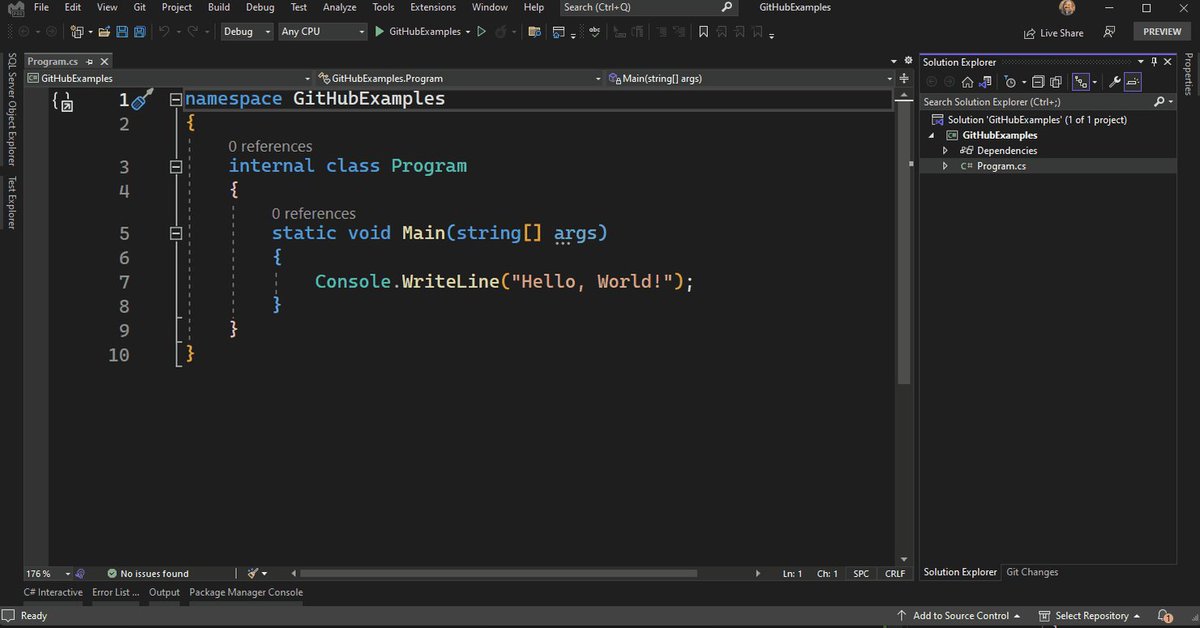Toggle the Auto Hide pin on Solution Explorer

coord(1154,62)
